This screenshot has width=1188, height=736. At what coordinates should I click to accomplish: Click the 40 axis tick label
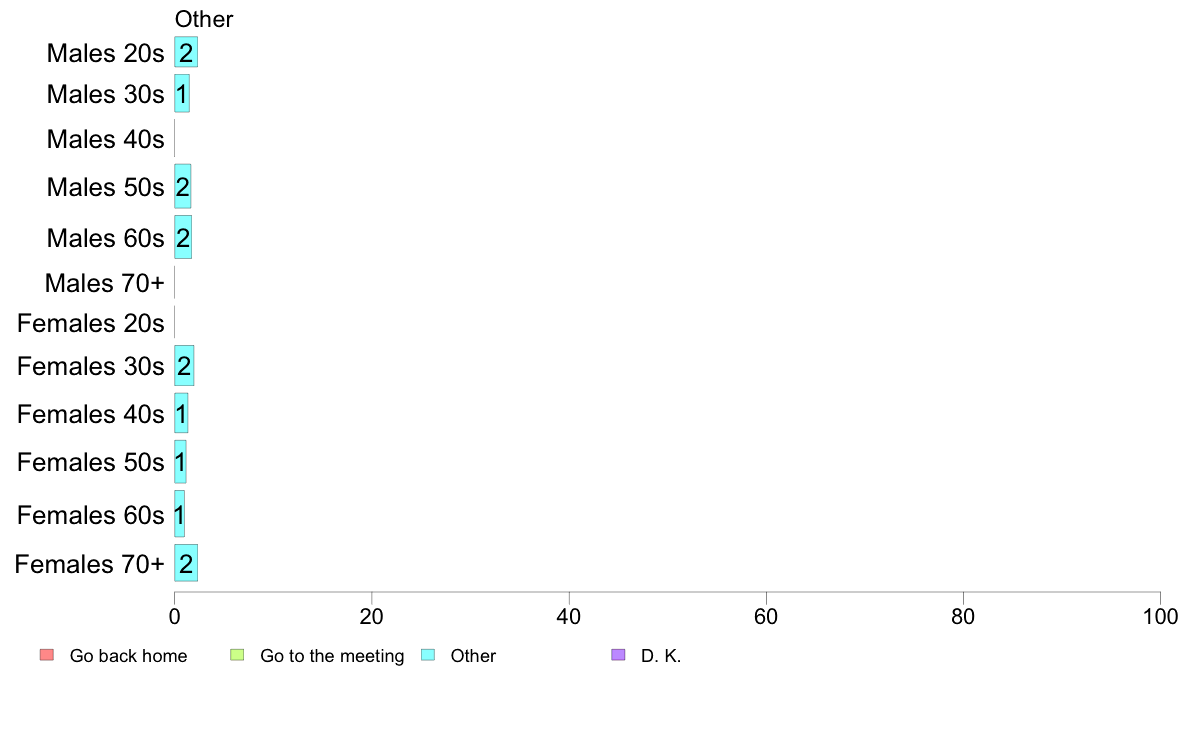coord(569,616)
